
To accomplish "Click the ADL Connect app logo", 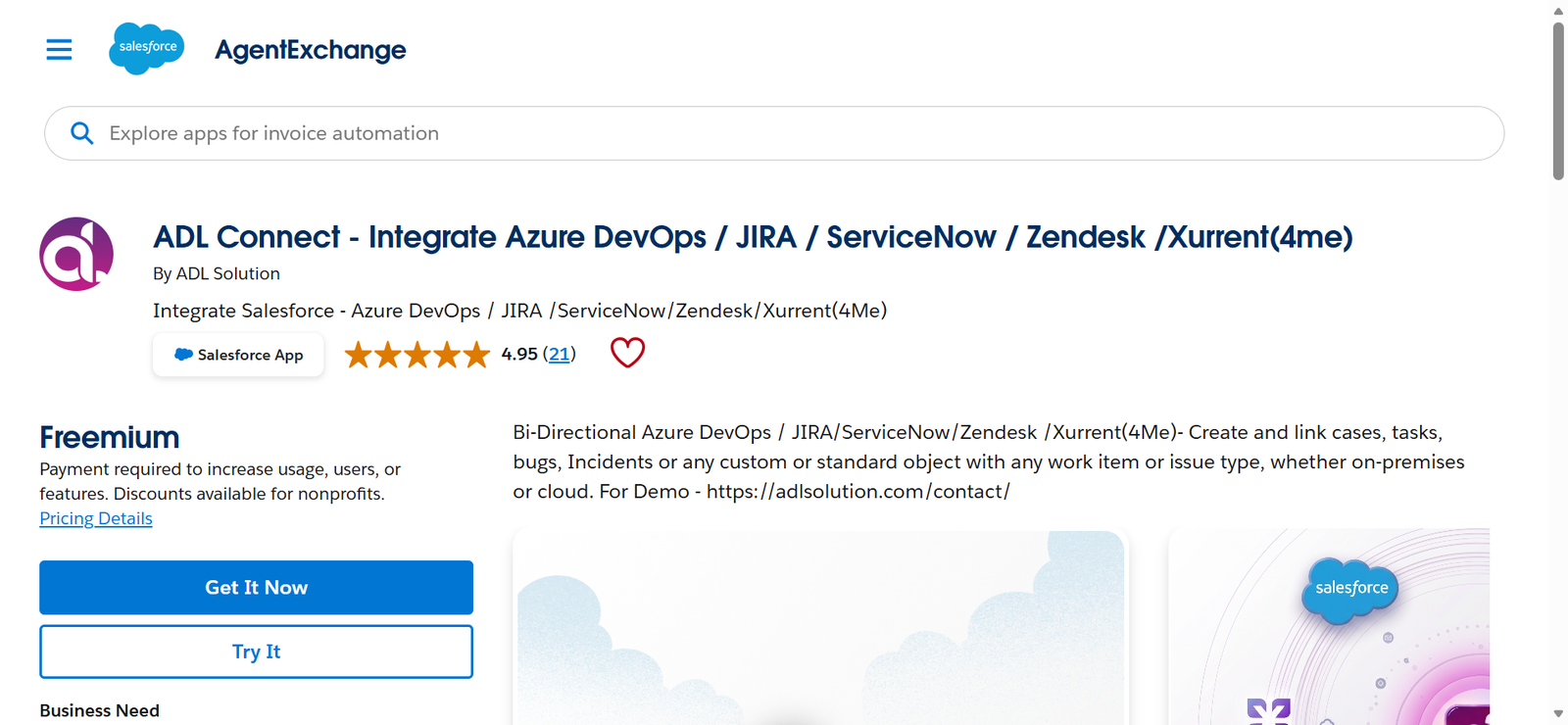I will click(x=76, y=254).
